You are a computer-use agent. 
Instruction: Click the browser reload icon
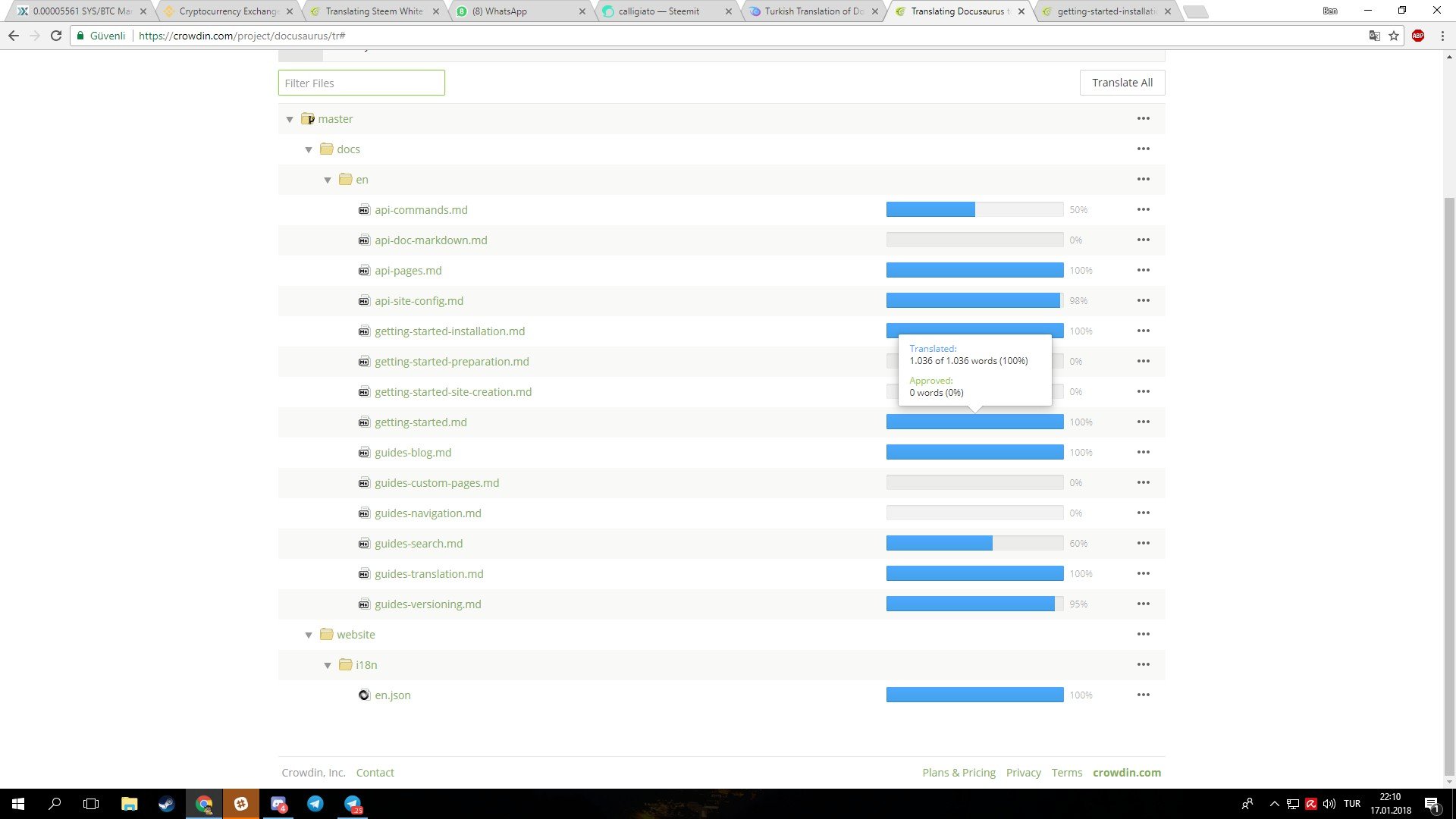point(56,36)
